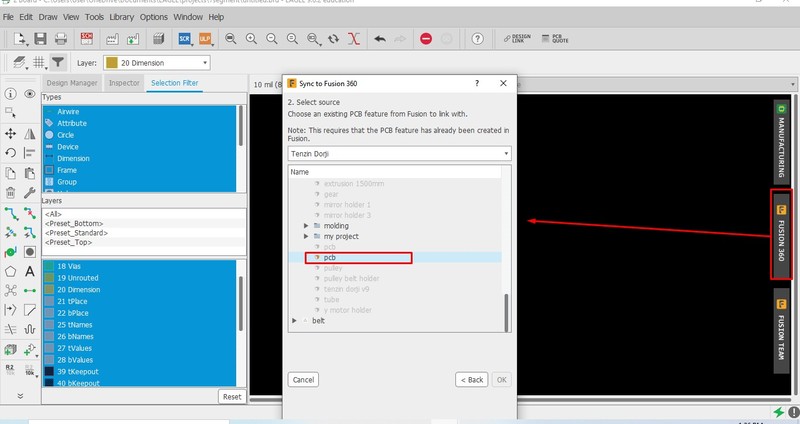Click the New file icon
The image size is (800, 424).
point(19,39)
